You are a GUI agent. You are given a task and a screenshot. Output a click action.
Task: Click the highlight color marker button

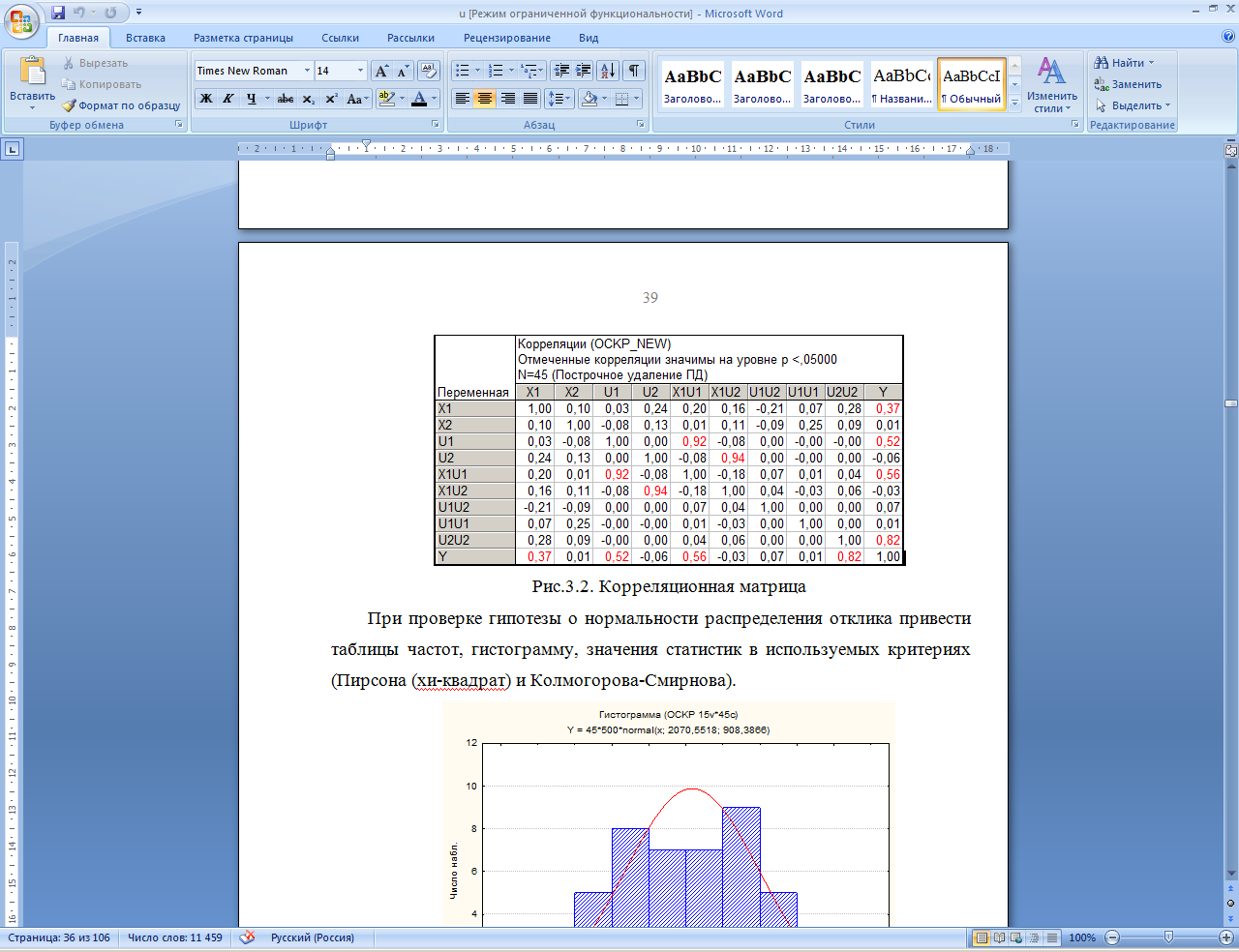(x=386, y=99)
